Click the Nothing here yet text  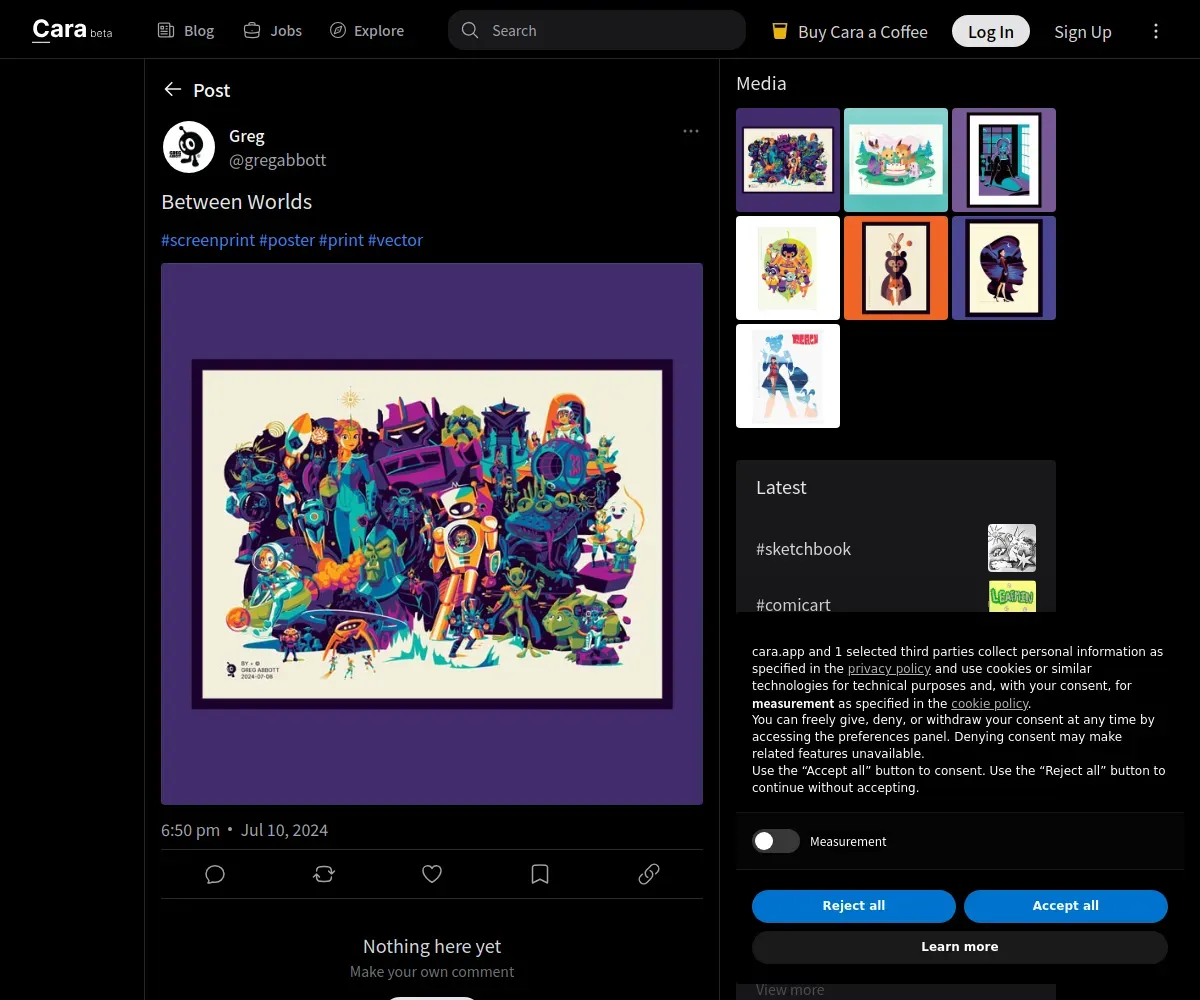tap(432, 946)
